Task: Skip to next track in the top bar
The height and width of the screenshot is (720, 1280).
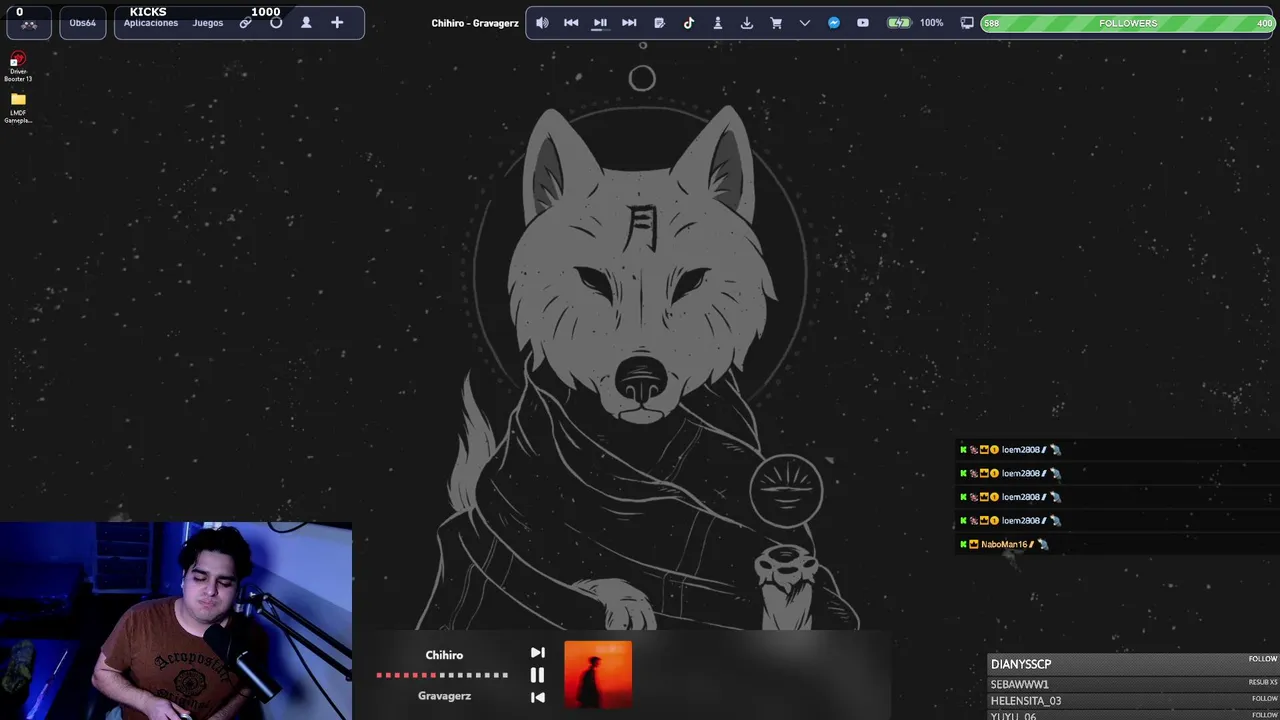Action: (629, 23)
